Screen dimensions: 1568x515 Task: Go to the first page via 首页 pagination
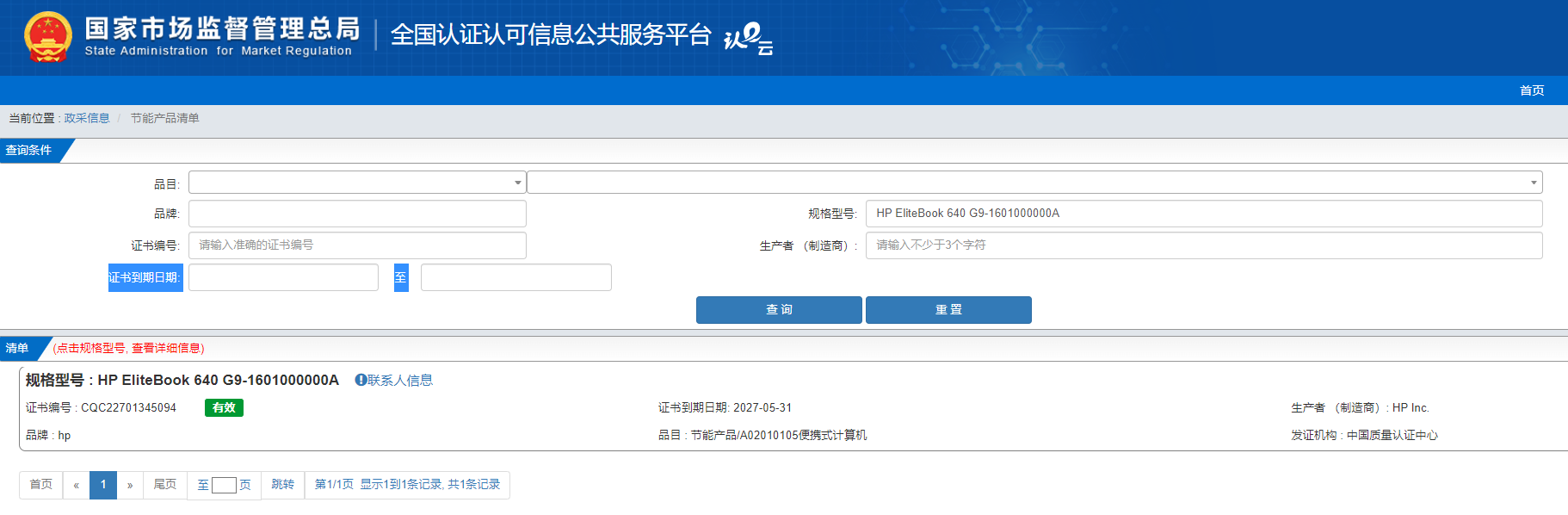41,485
